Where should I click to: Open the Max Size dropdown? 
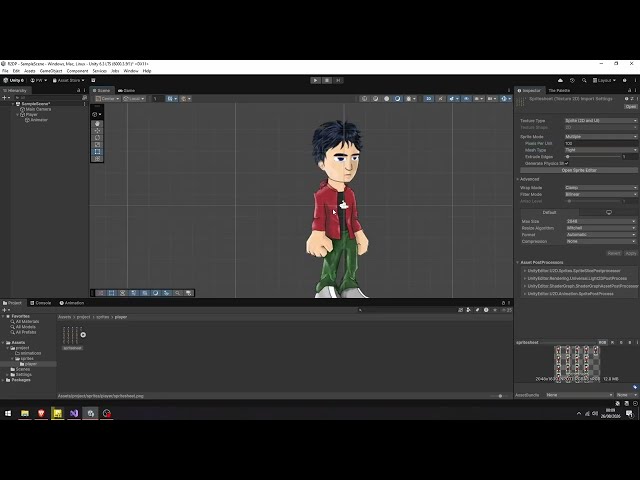(601, 221)
